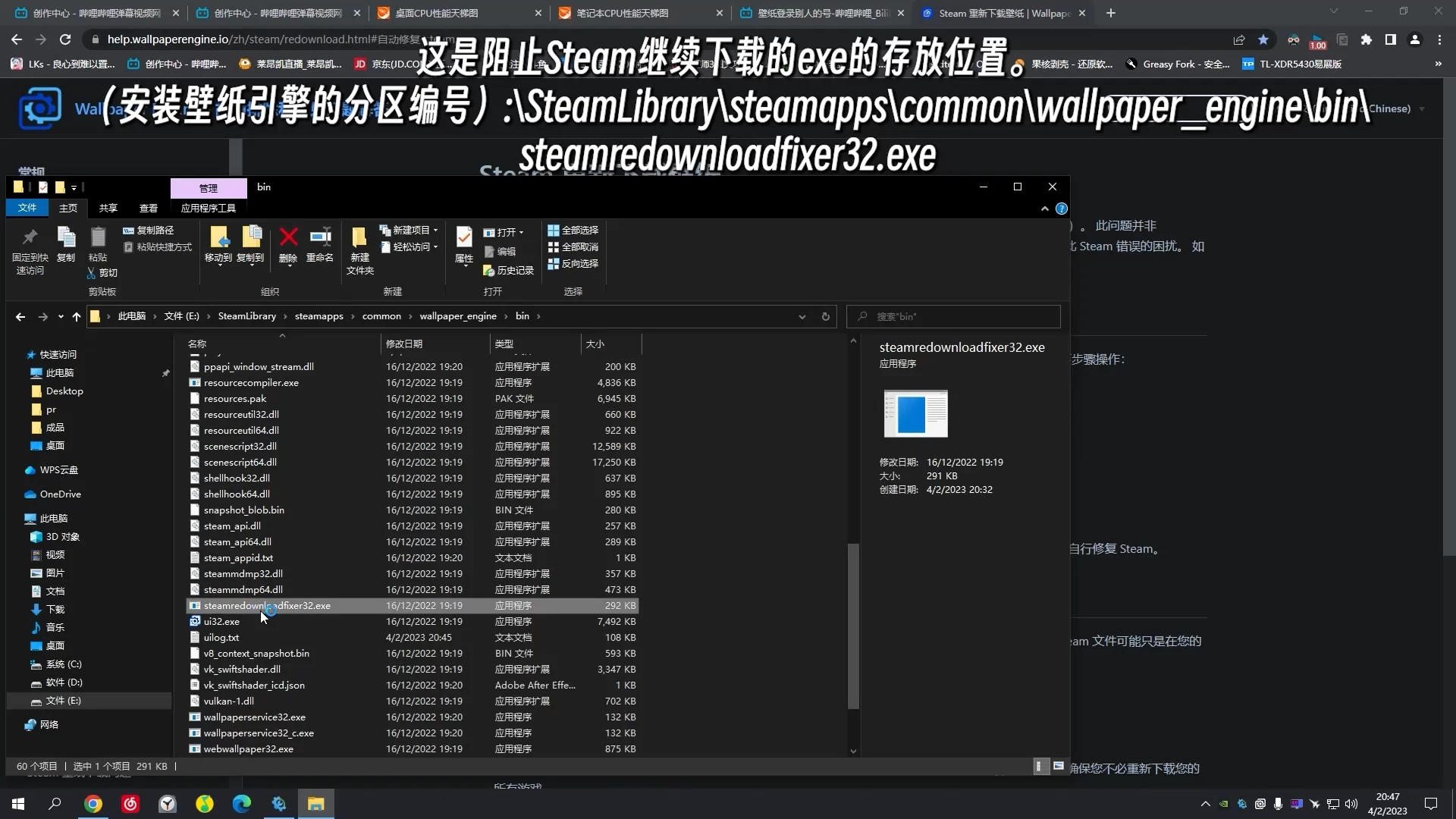Open Microsoft Edge from taskbar
The width and height of the screenshot is (1456, 819).
pos(242,804)
